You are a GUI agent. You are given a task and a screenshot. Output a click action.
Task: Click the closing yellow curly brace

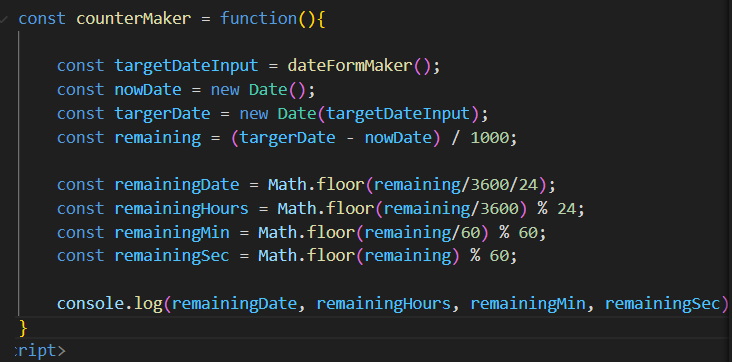click(23, 328)
